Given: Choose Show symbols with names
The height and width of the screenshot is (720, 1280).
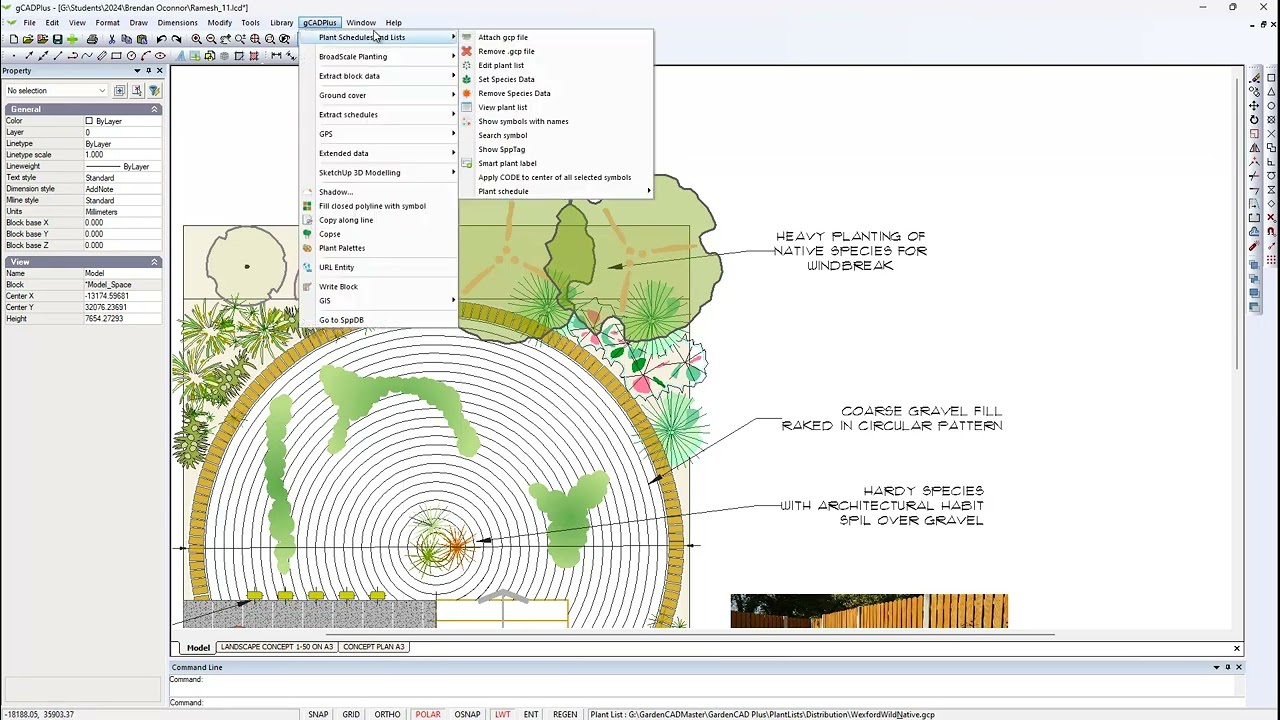Looking at the screenshot, I should click(x=523, y=121).
